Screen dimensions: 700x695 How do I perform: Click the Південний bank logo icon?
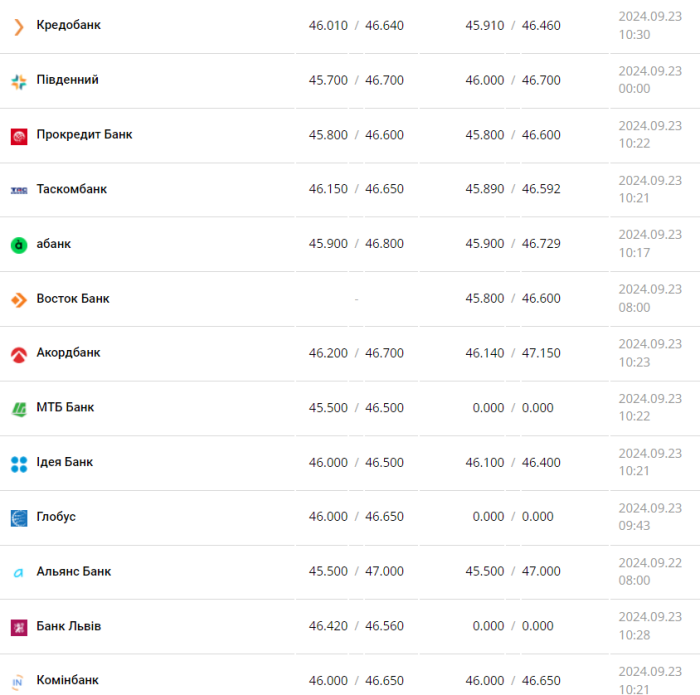point(18,81)
